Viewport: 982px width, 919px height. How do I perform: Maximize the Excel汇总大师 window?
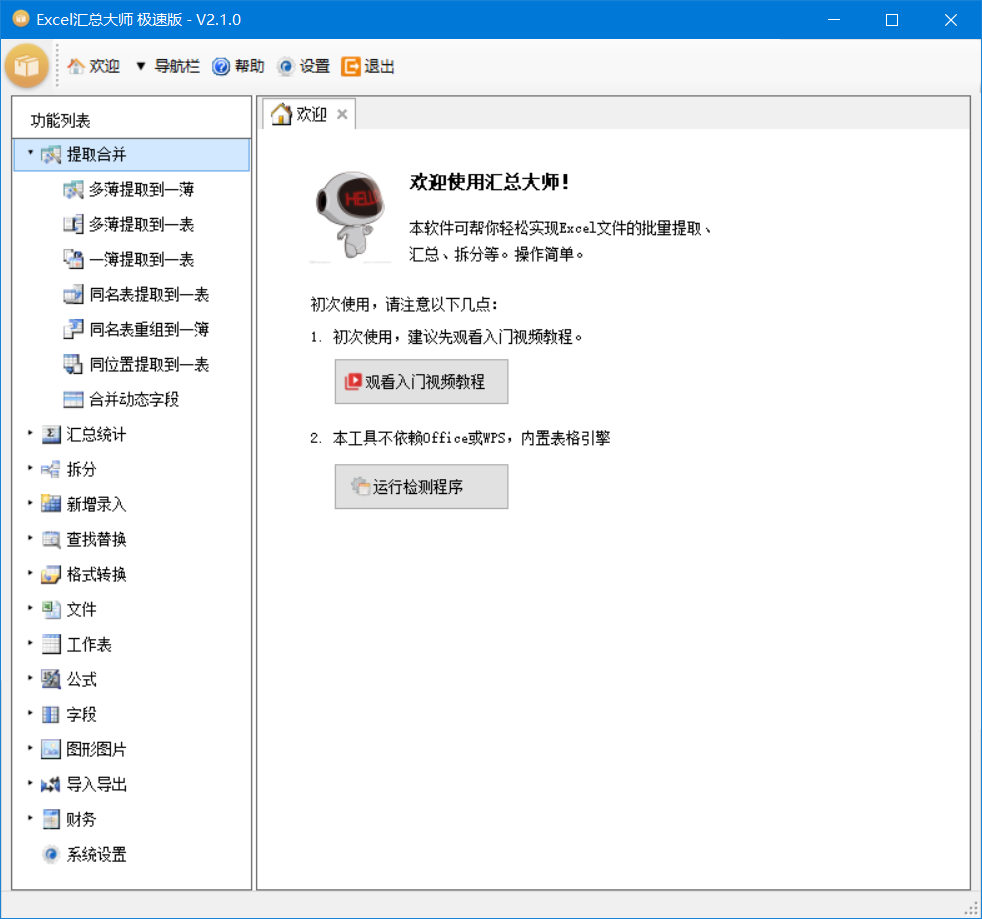(x=892, y=19)
